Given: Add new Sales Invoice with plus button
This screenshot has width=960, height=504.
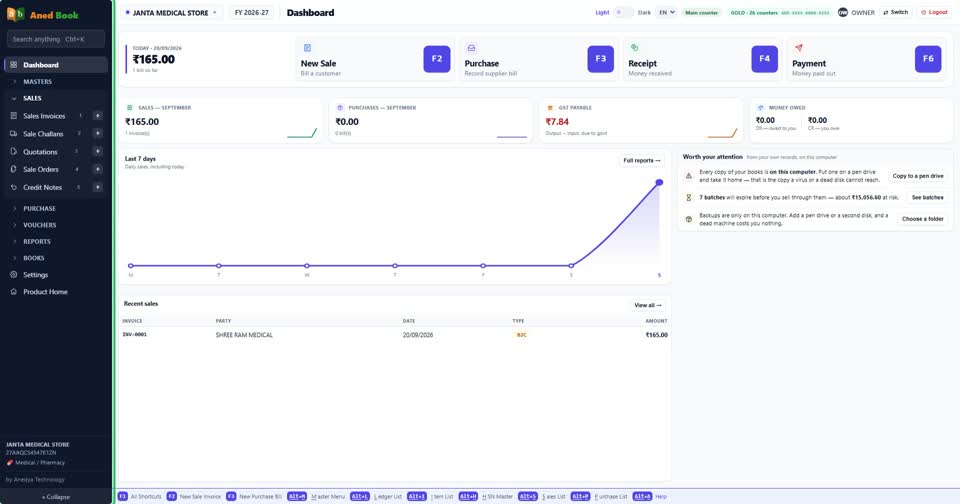Looking at the screenshot, I should [97, 116].
